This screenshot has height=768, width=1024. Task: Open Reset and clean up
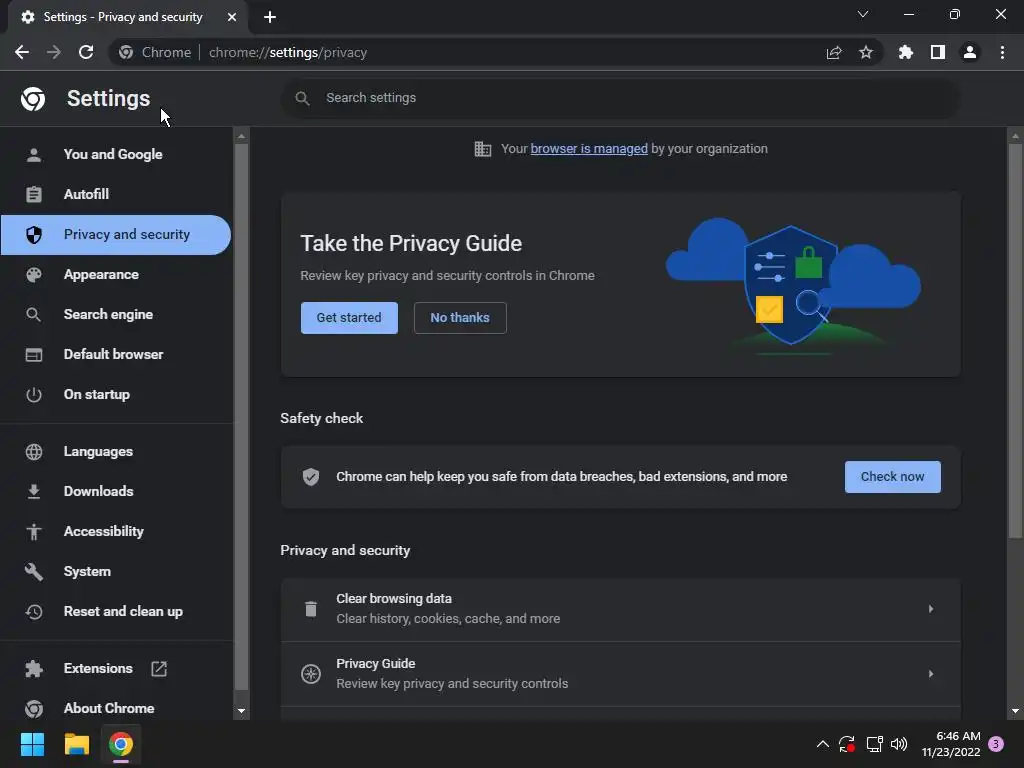[x=116, y=611]
